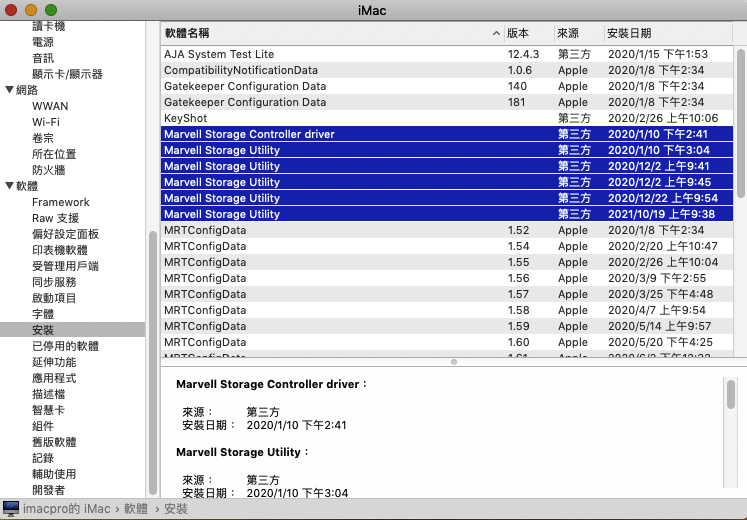Select MRTConfigData version 1.60 row
The image size is (747, 520).
(447, 342)
